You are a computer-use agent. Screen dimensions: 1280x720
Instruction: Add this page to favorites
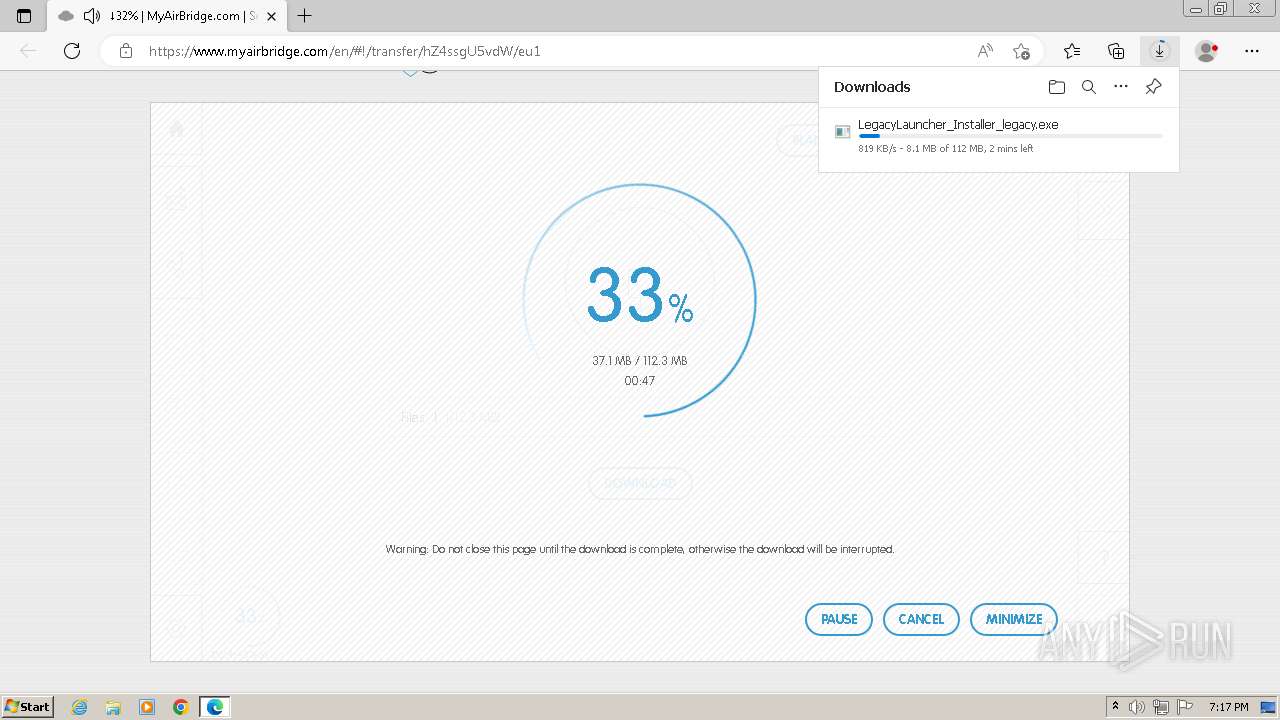pyautogui.click(x=1021, y=51)
